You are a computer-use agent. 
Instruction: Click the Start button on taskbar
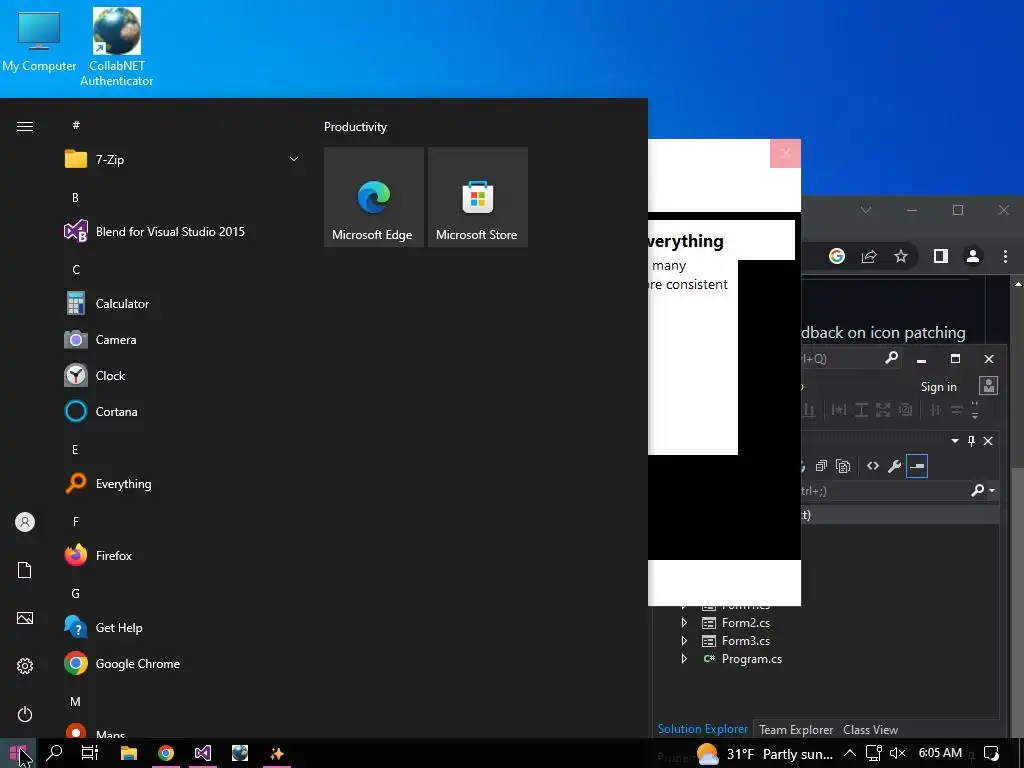(18, 754)
